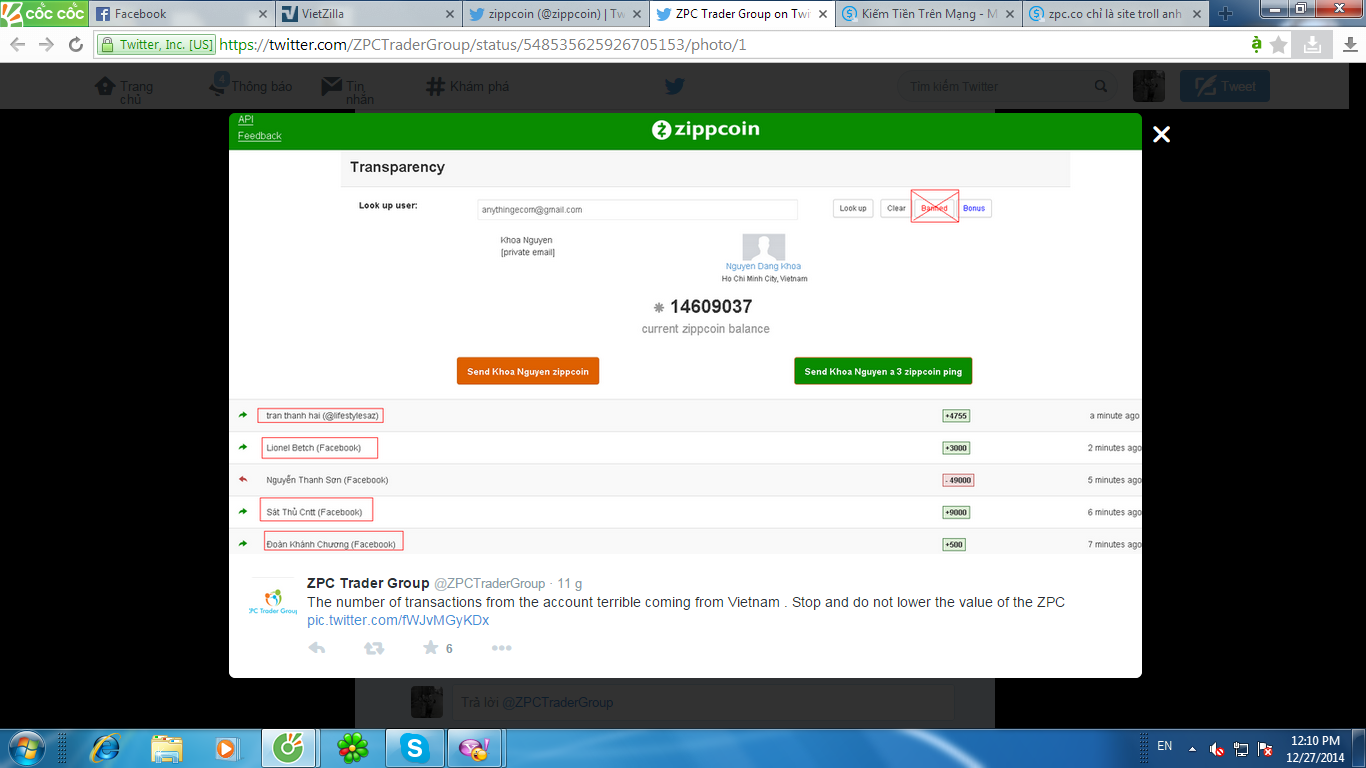Open the profile avatar menu in Twitter header
Screen dimensions: 1366x768
1149,87
